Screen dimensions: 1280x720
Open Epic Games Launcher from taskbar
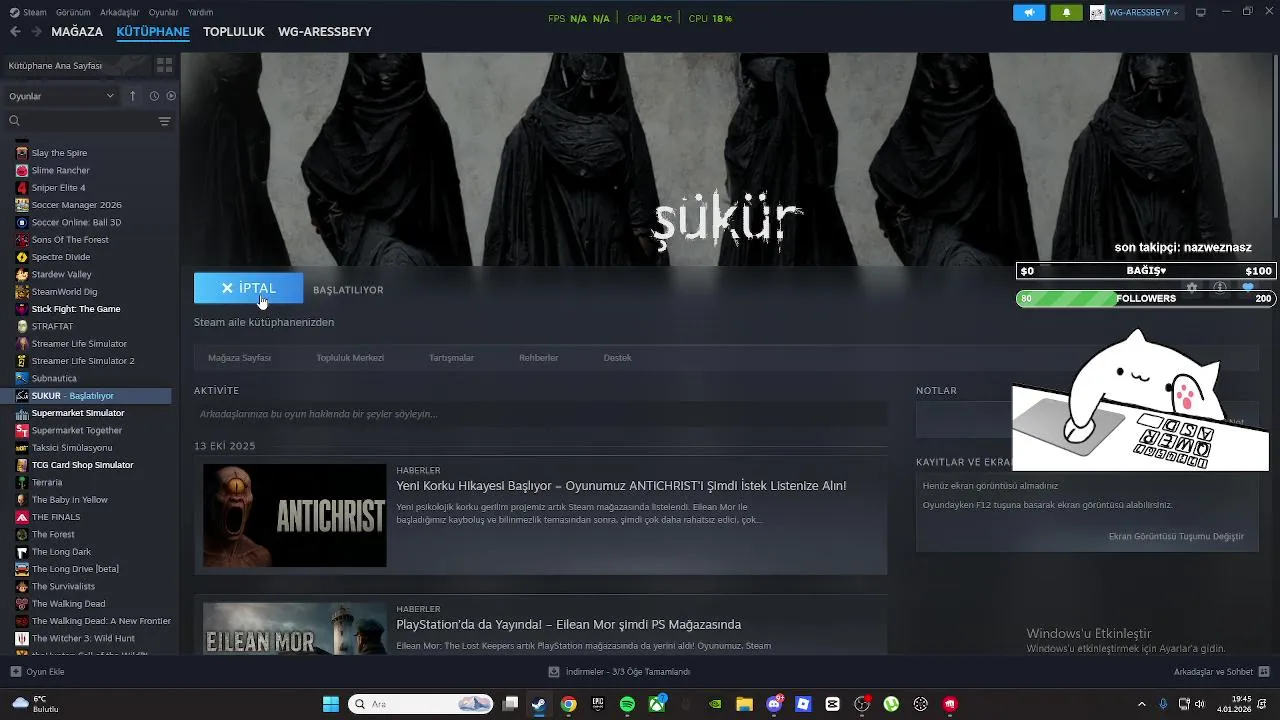(598, 704)
